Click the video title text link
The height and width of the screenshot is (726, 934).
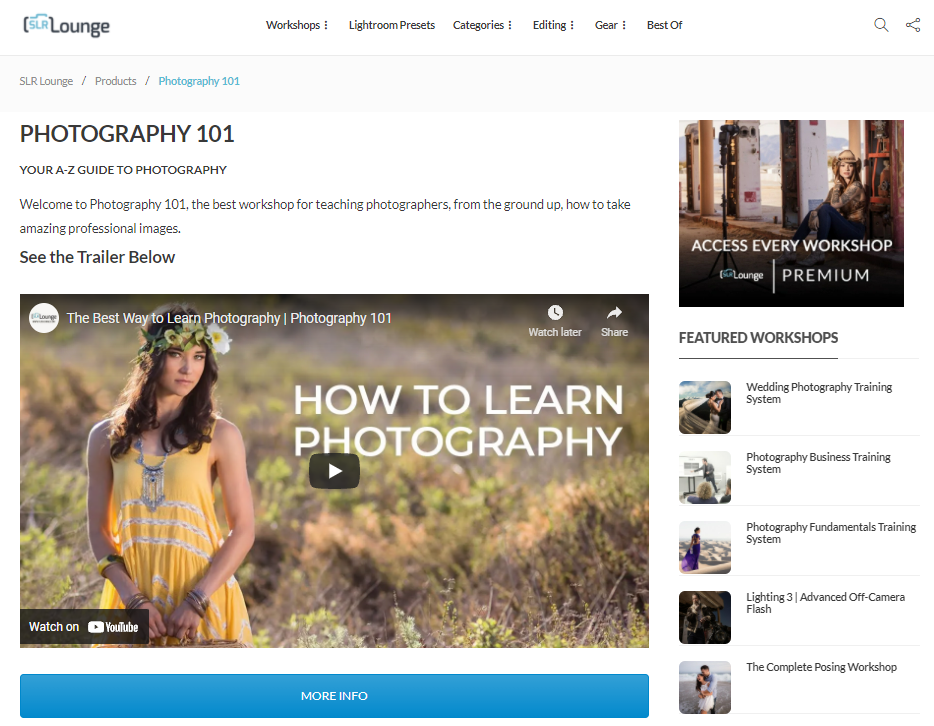tap(229, 318)
